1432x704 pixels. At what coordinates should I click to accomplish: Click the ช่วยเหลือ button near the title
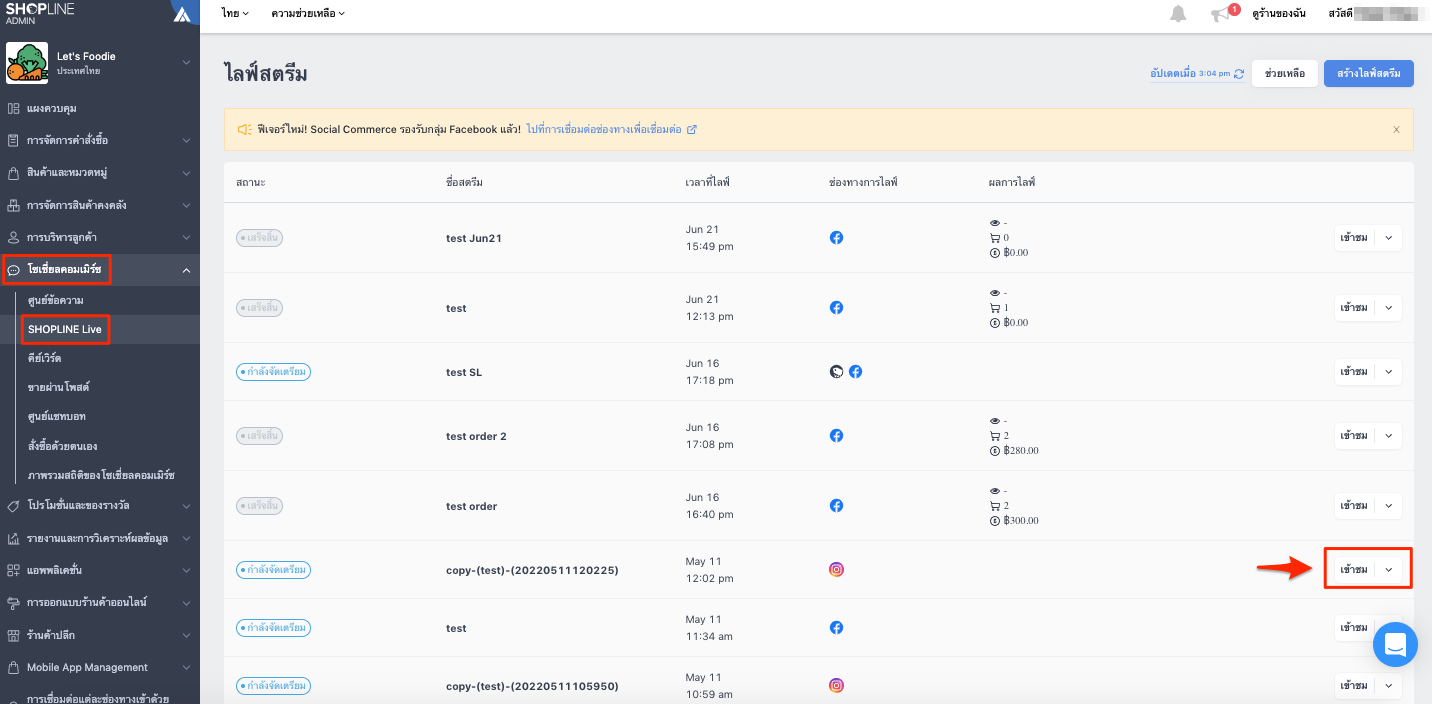(x=1285, y=74)
